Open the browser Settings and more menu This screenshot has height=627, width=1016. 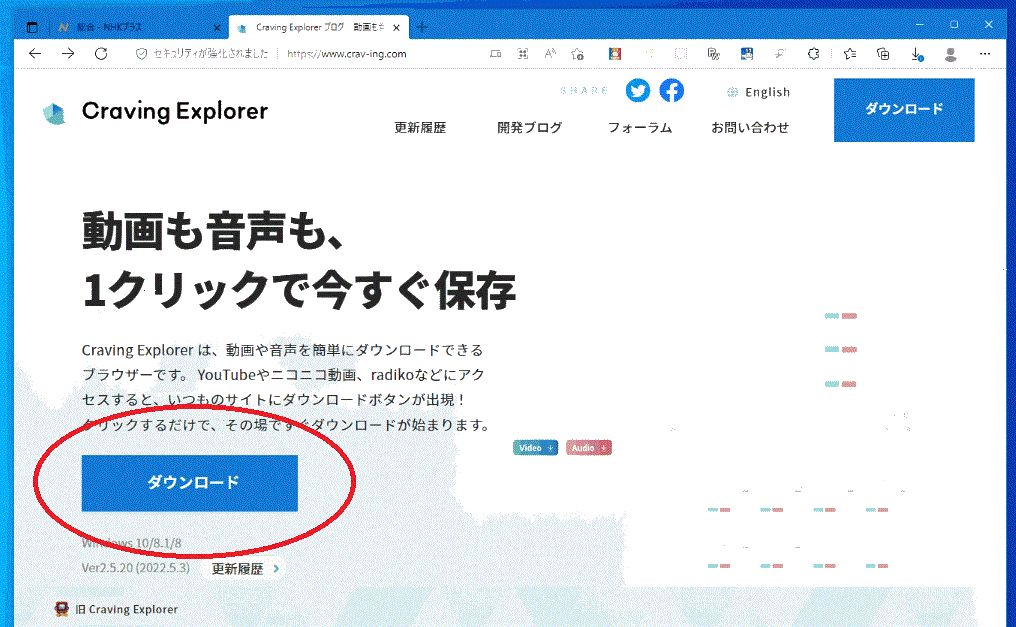click(x=985, y=54)
